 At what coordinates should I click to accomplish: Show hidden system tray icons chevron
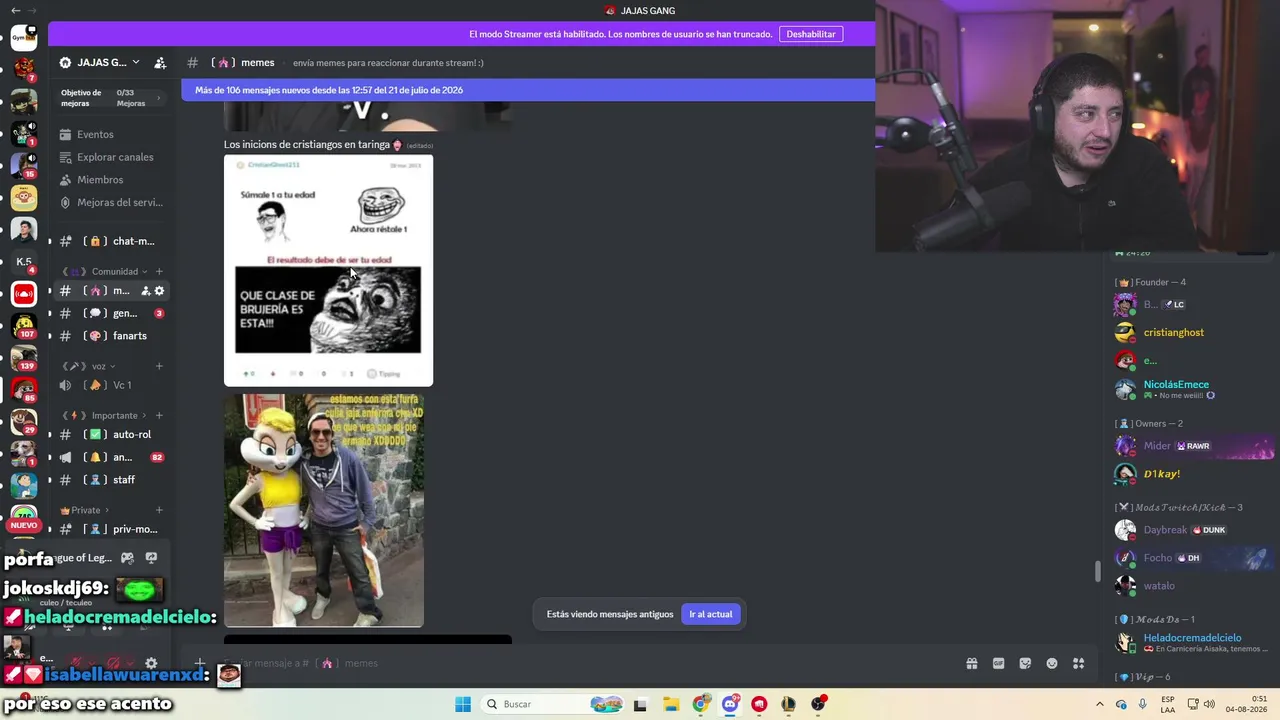pyautogui.click(x=1100, y=704)
